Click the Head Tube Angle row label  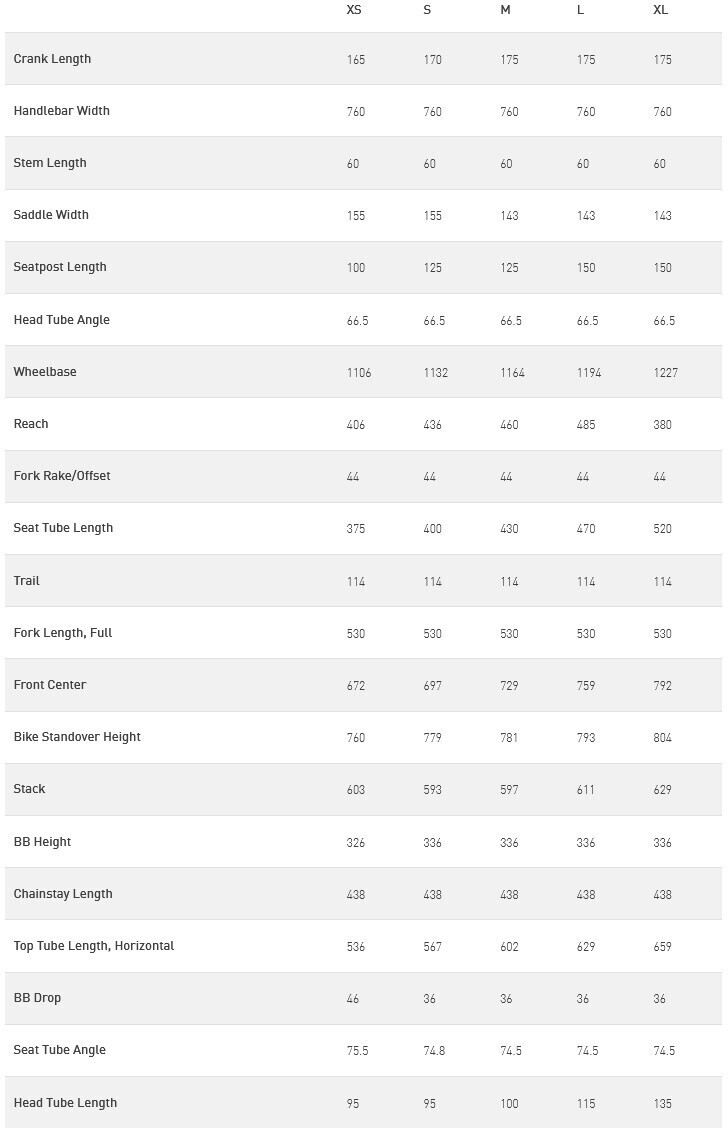coord(62,320)
